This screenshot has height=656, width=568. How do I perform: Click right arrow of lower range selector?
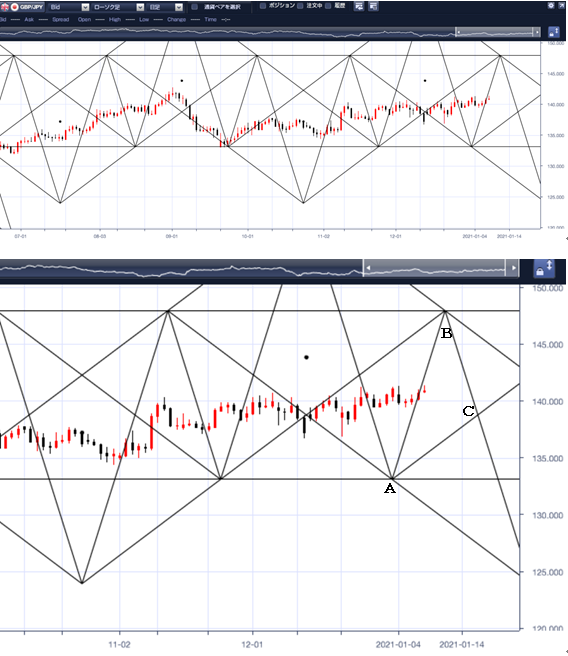(513, 268)
